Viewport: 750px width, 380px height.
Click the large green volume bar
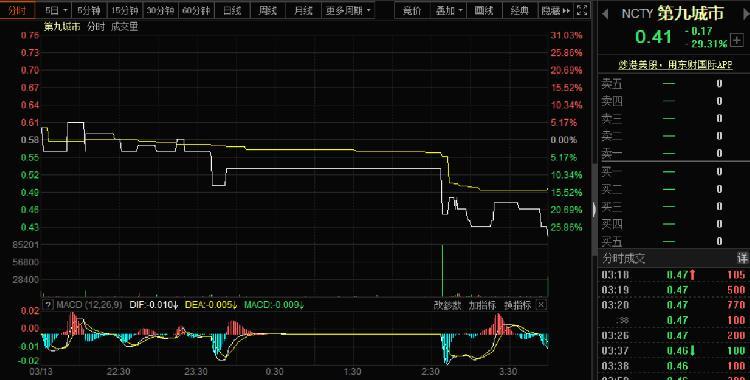click(x=442, y=271)
